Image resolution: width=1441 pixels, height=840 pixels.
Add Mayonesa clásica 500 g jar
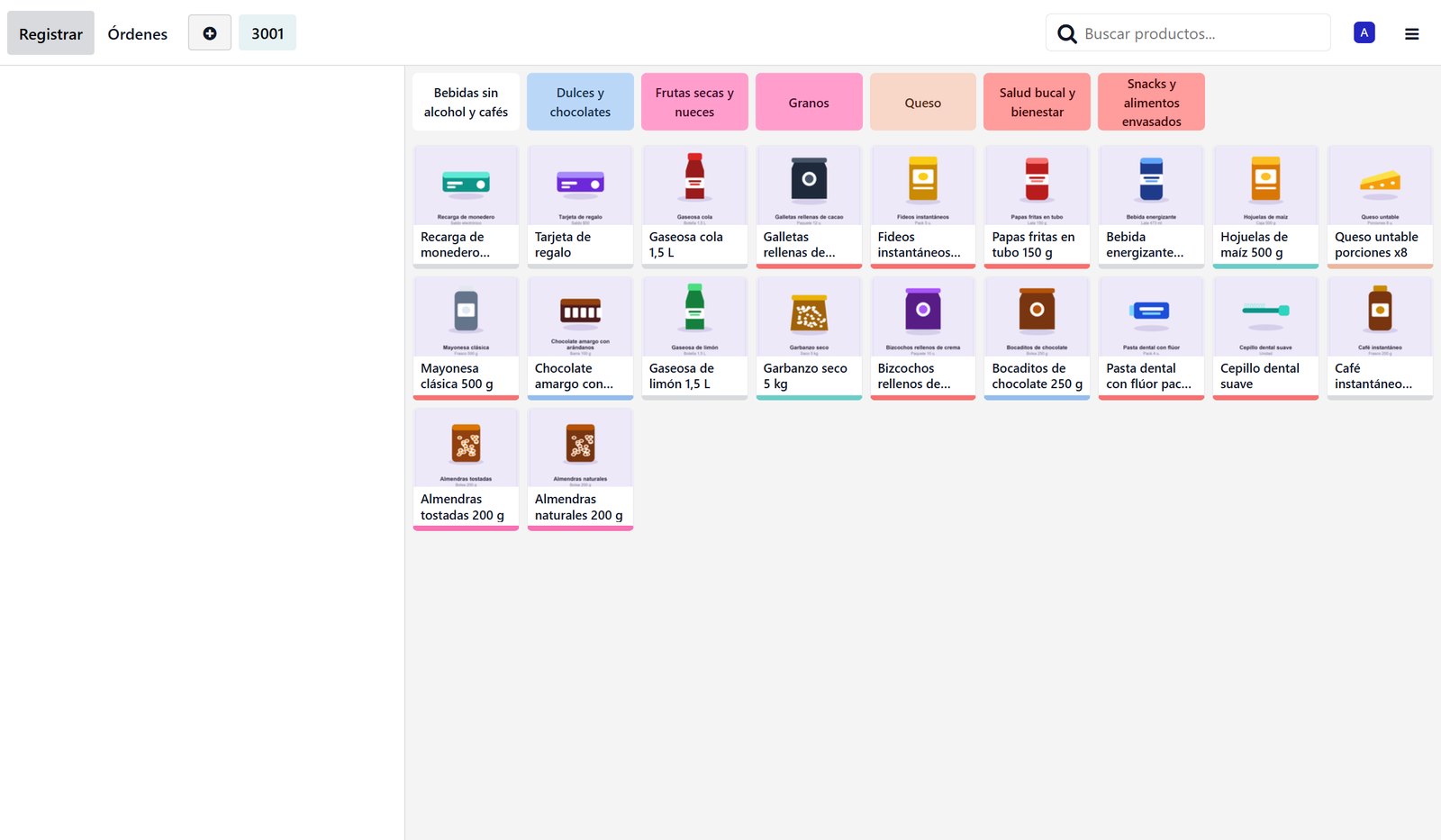[x=466, y=338]
